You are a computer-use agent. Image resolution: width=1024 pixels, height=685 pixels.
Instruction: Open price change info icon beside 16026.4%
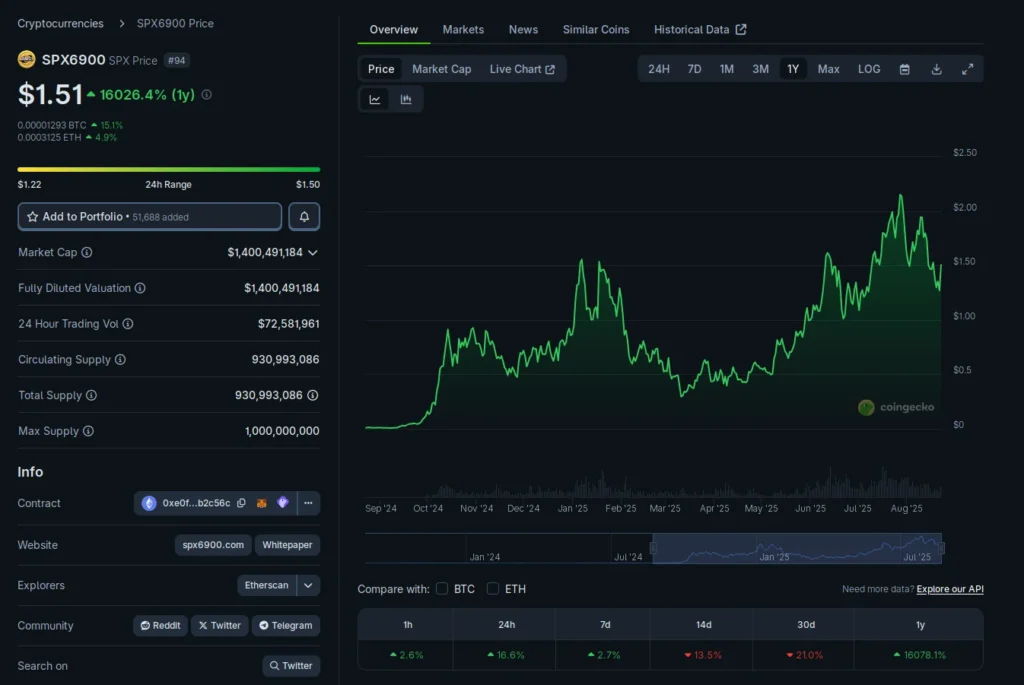pos(206,95)
